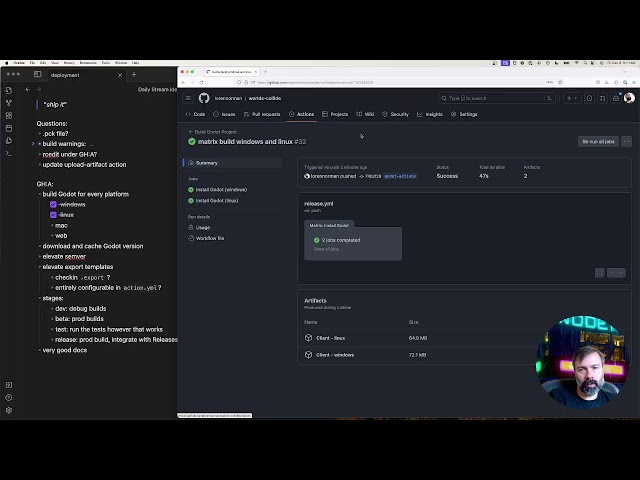
Task: Open godot-actions branch link
Action: pyautogui.click(x=400, y=176)
